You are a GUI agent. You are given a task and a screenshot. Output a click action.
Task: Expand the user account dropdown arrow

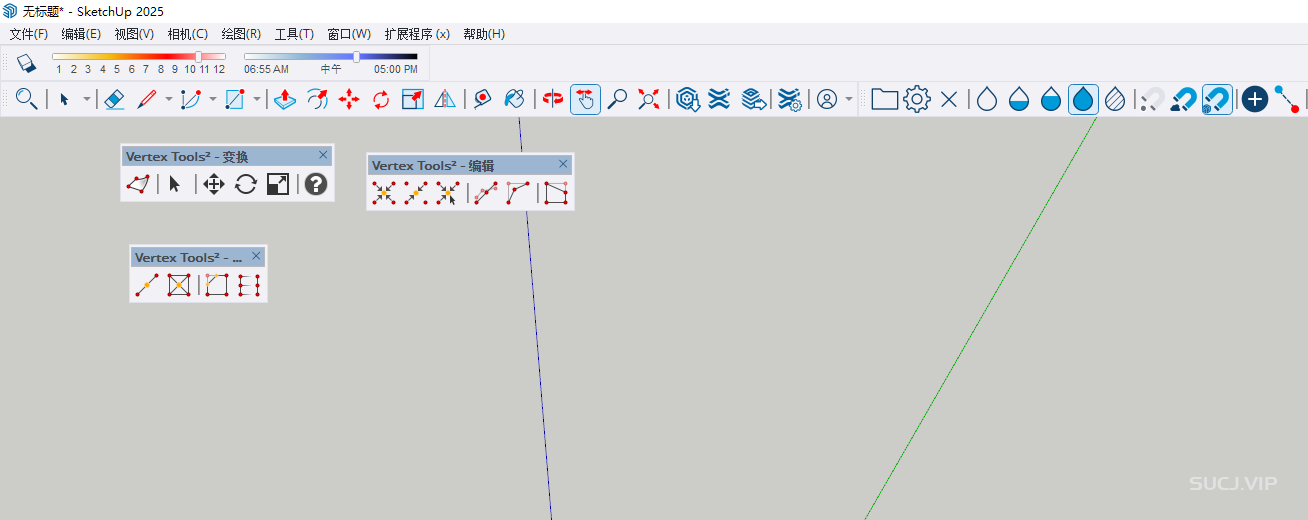coord(849,99)
